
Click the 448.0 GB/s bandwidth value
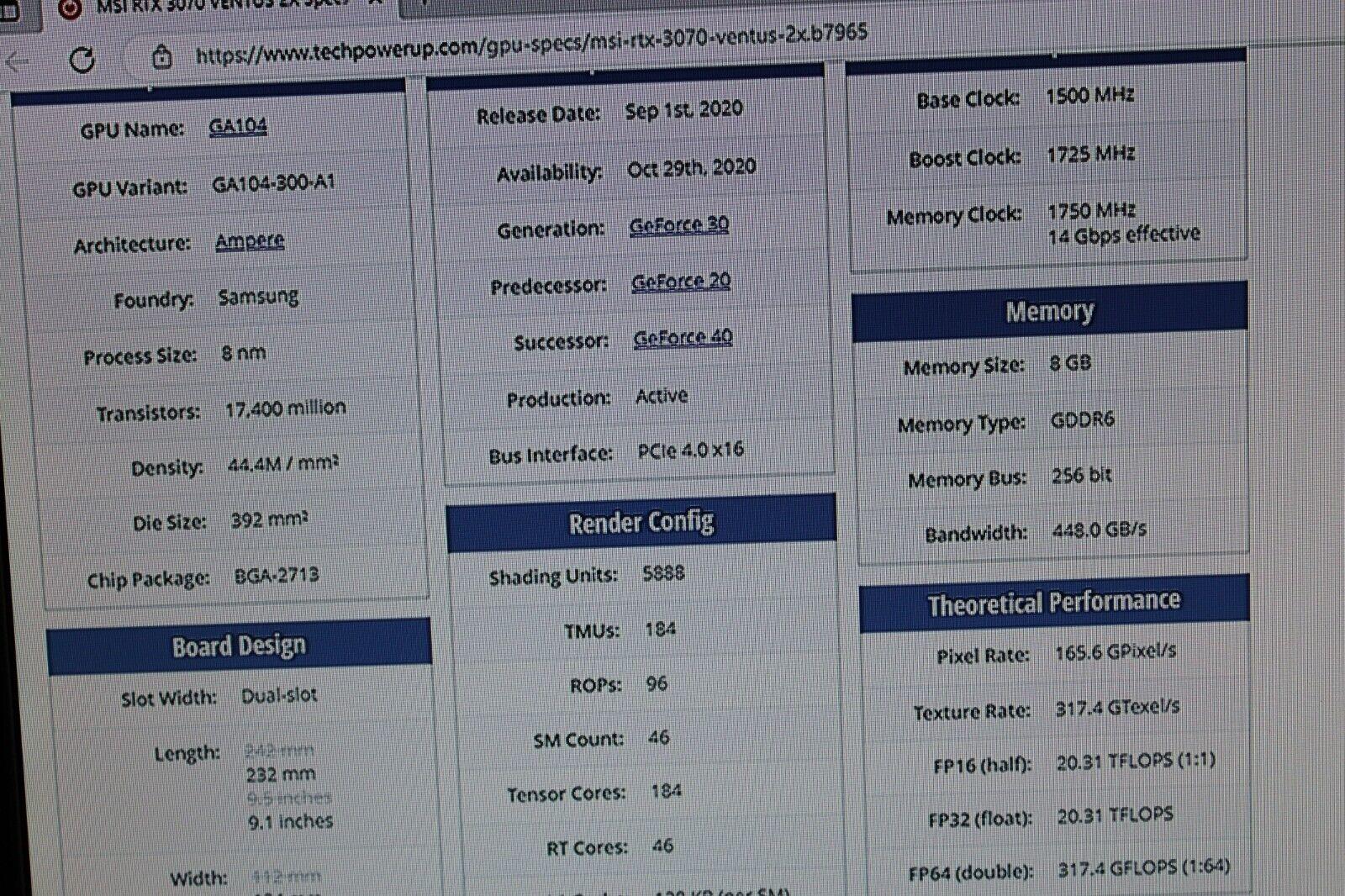point(1099,530)
